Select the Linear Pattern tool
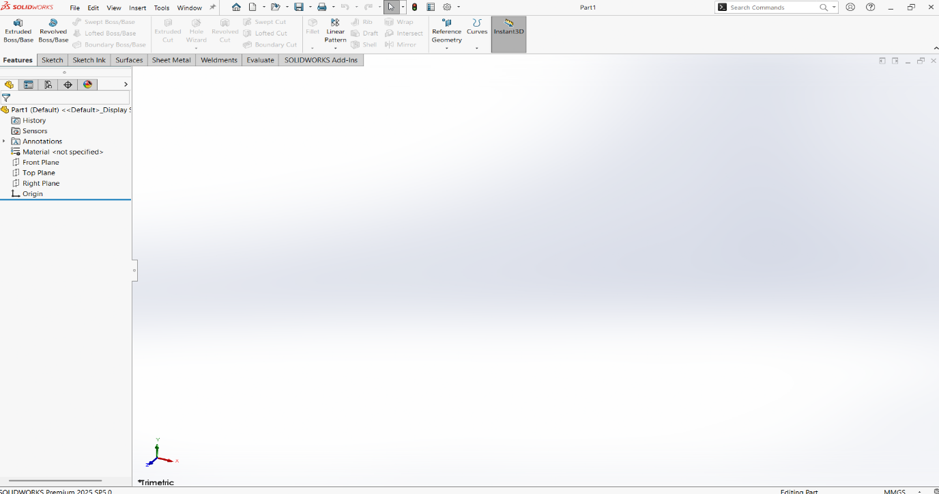 335,31
